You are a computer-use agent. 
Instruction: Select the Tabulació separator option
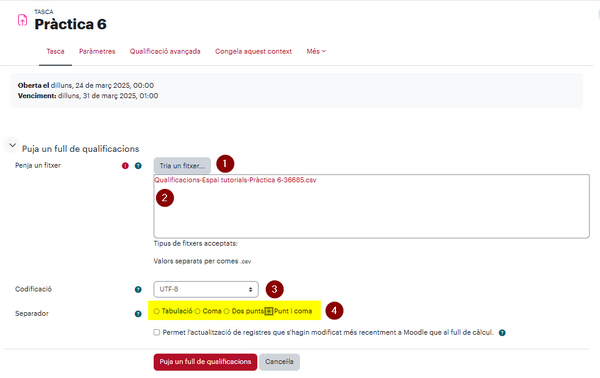pos(157,311)
